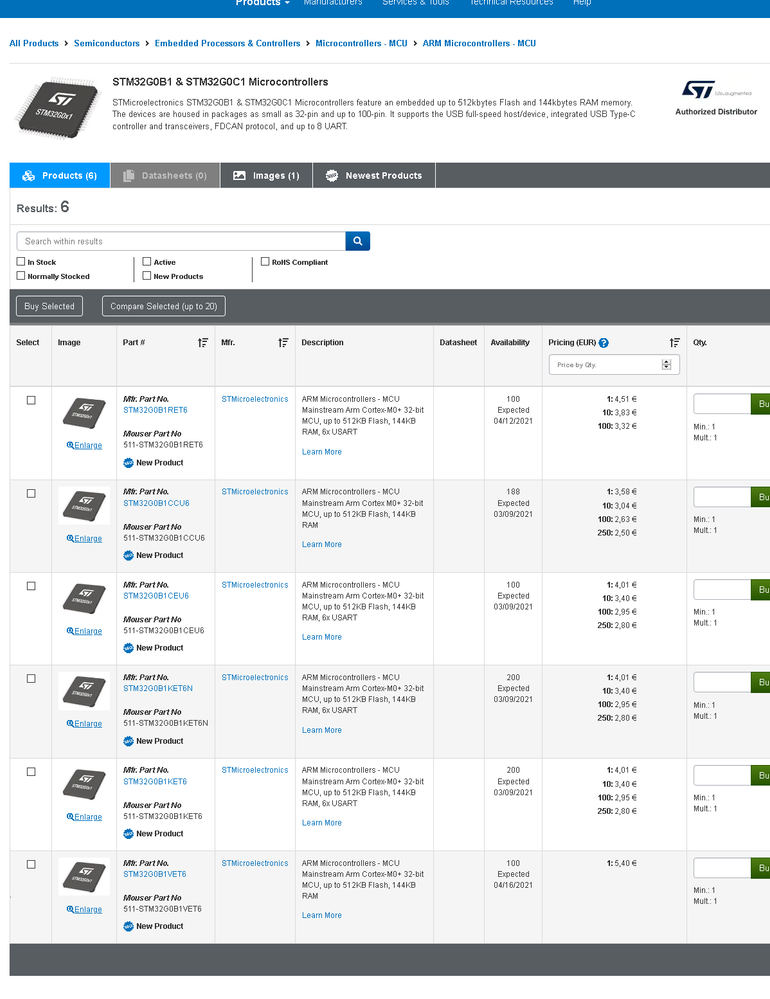Enlarge image for STM32G0B1KET6
The height and width of the screenshot is (999, 770).
pyautogui.click(x=84, y=817)
